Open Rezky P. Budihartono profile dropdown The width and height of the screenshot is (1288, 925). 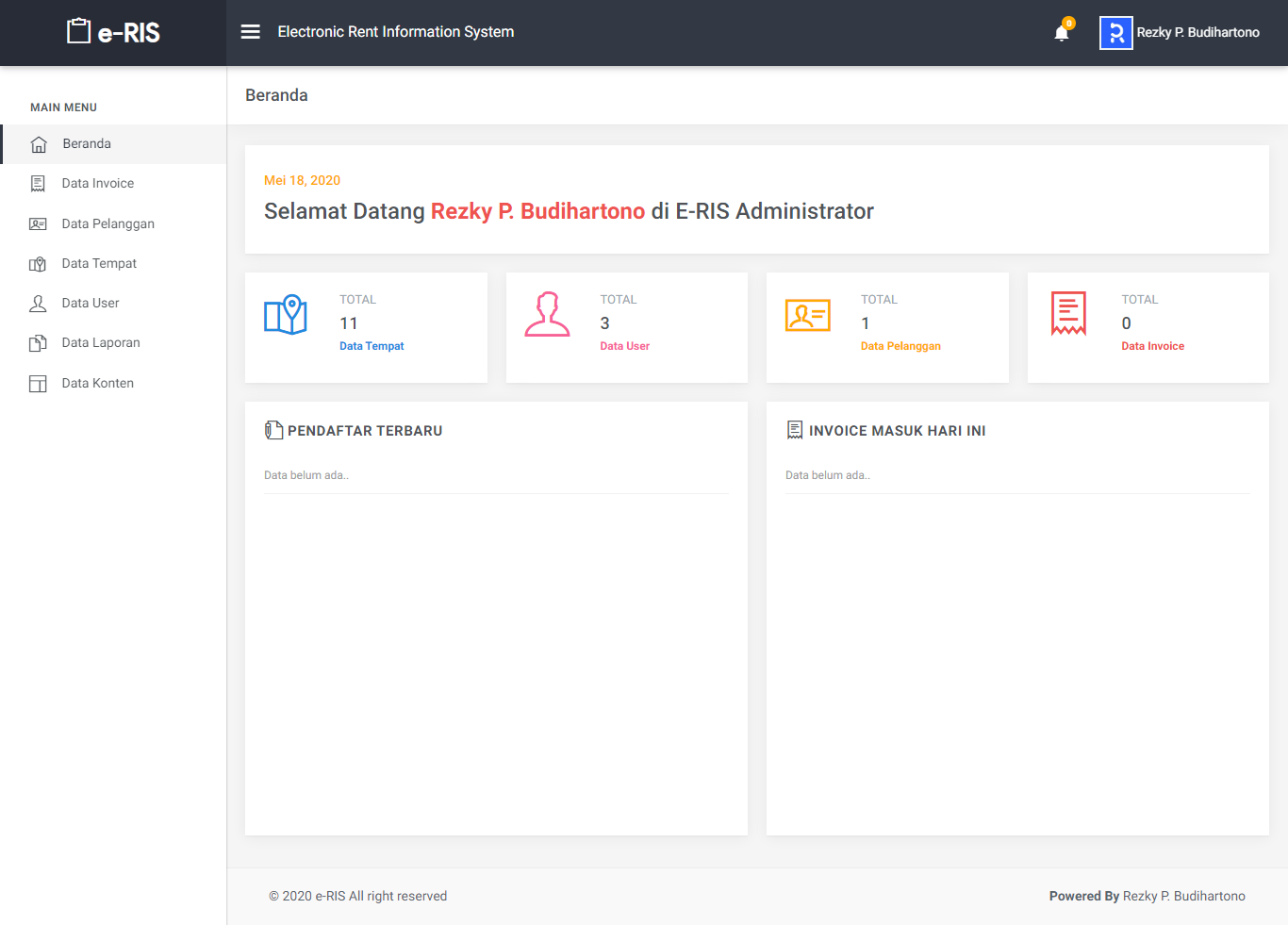click(x=1197, y=33)
